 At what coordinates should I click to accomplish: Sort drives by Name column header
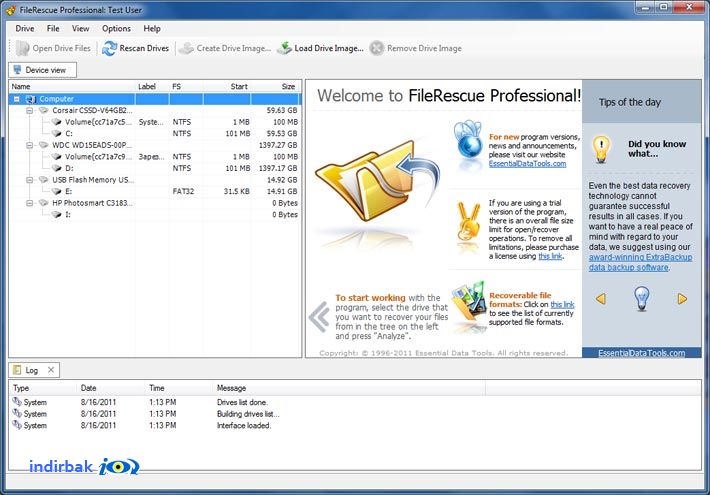(x=72, y=86)
